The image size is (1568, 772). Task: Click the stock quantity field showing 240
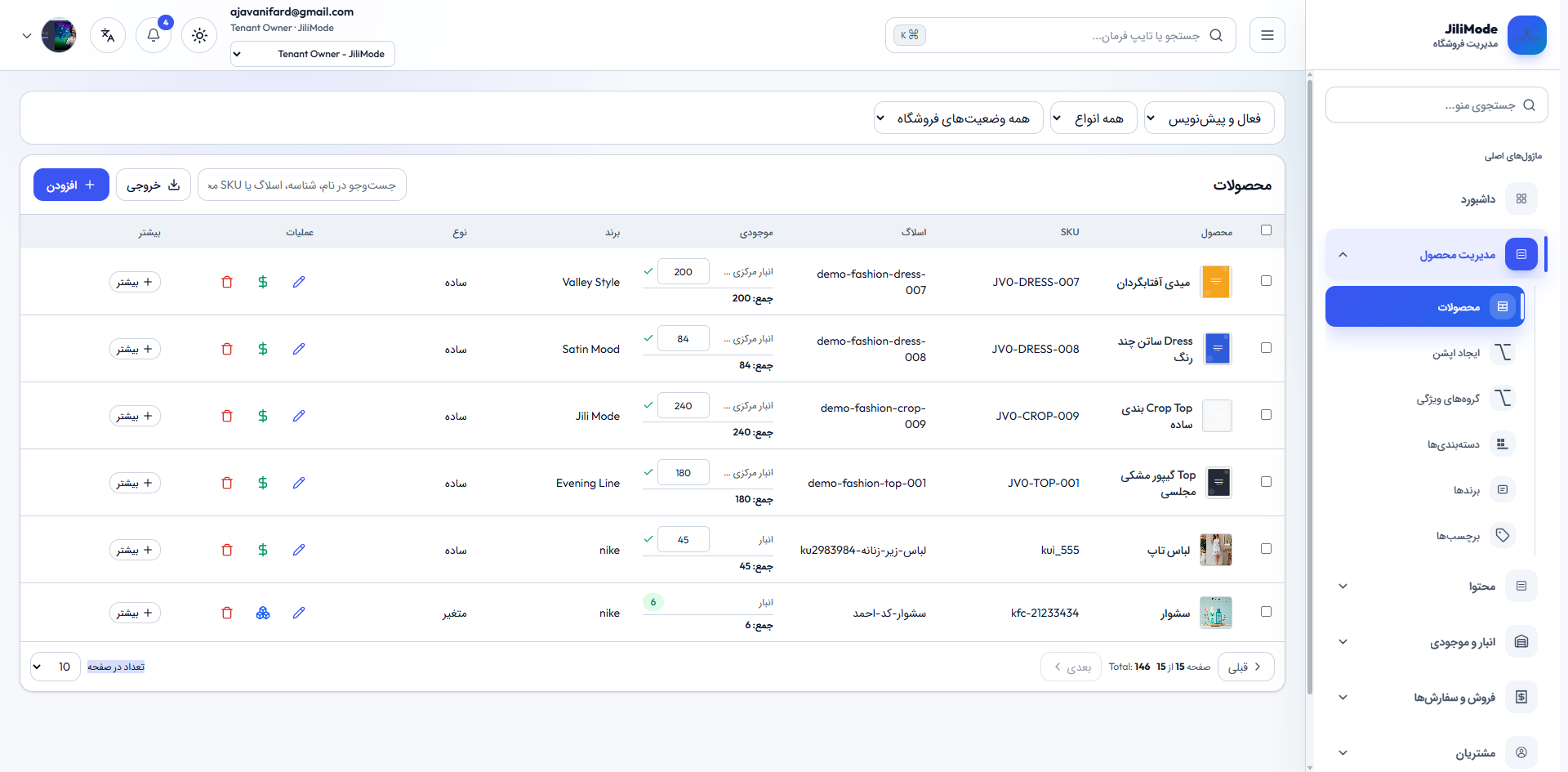point(683,406)
